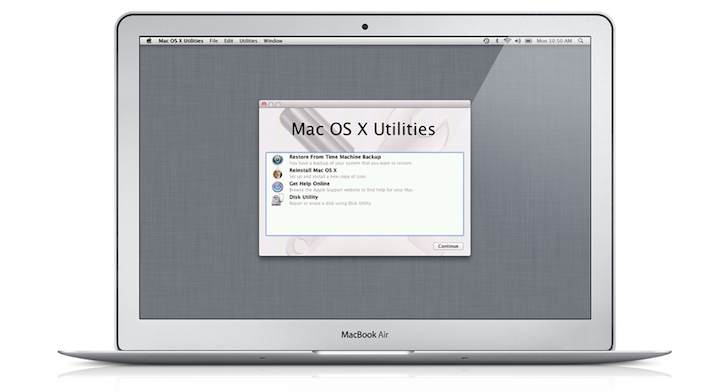The height and width of the screenshot is (392, 728).
Task: Open the Window menu
Action: pos(273,41)
